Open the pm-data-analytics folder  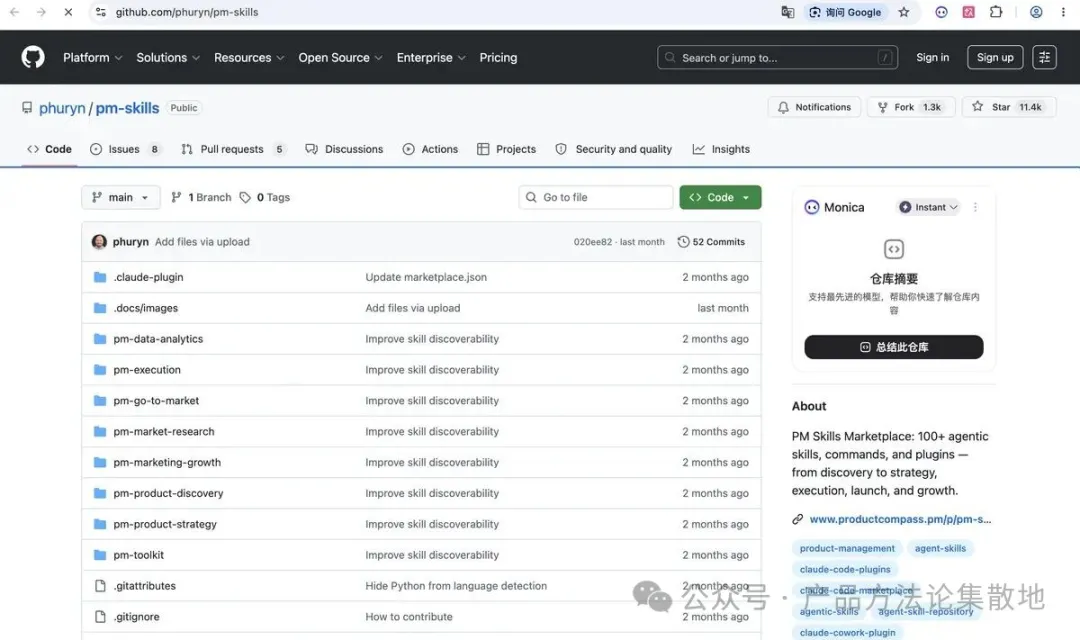click(x=158, y=339)
